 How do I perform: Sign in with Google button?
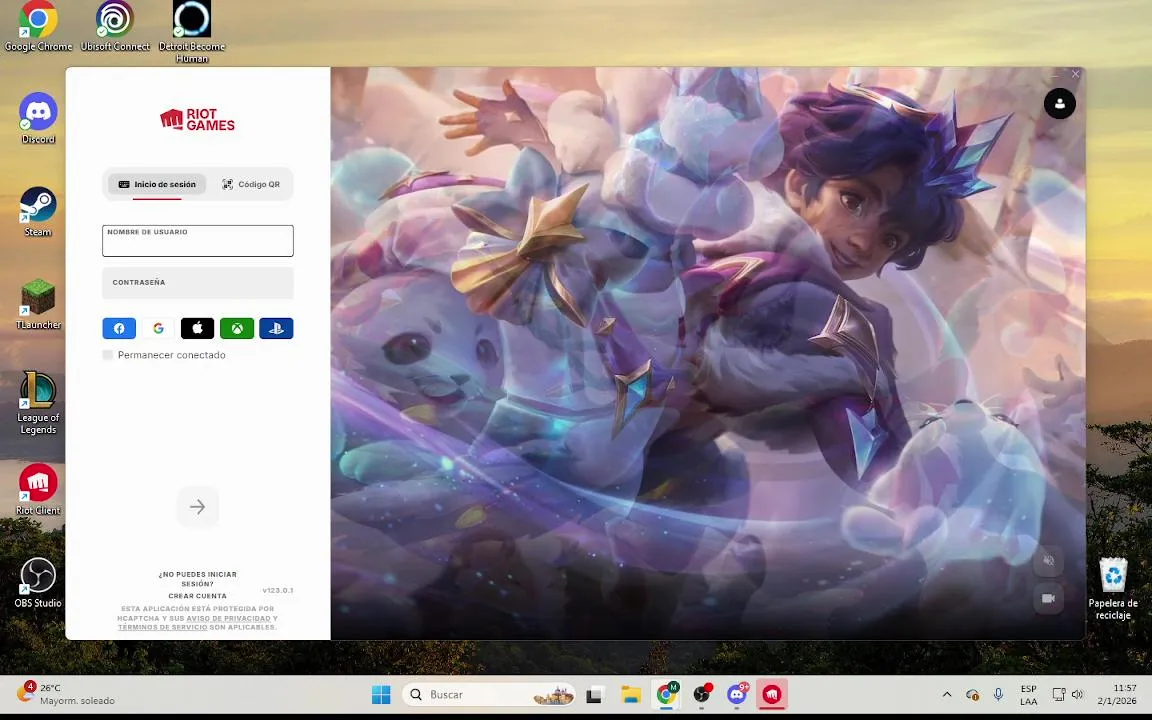pyautogui.click(x=158, y=328)
